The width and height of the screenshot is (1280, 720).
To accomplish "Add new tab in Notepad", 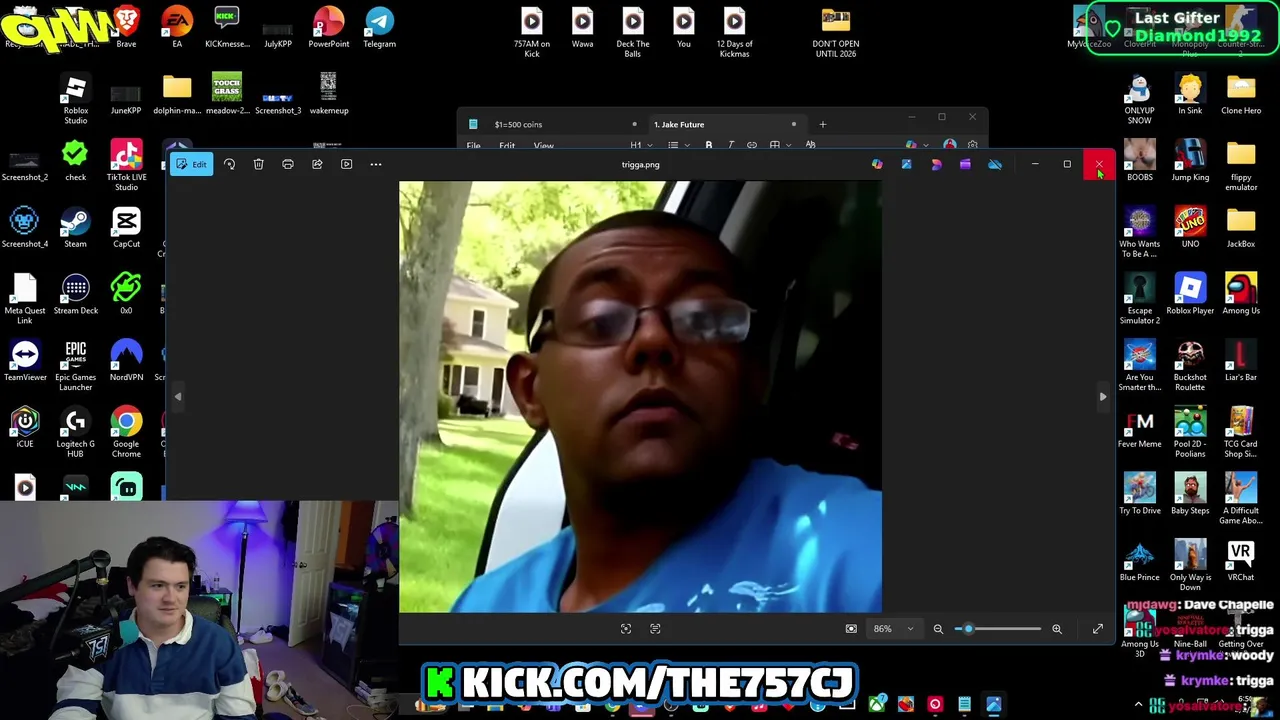I will tap(823, 125).
